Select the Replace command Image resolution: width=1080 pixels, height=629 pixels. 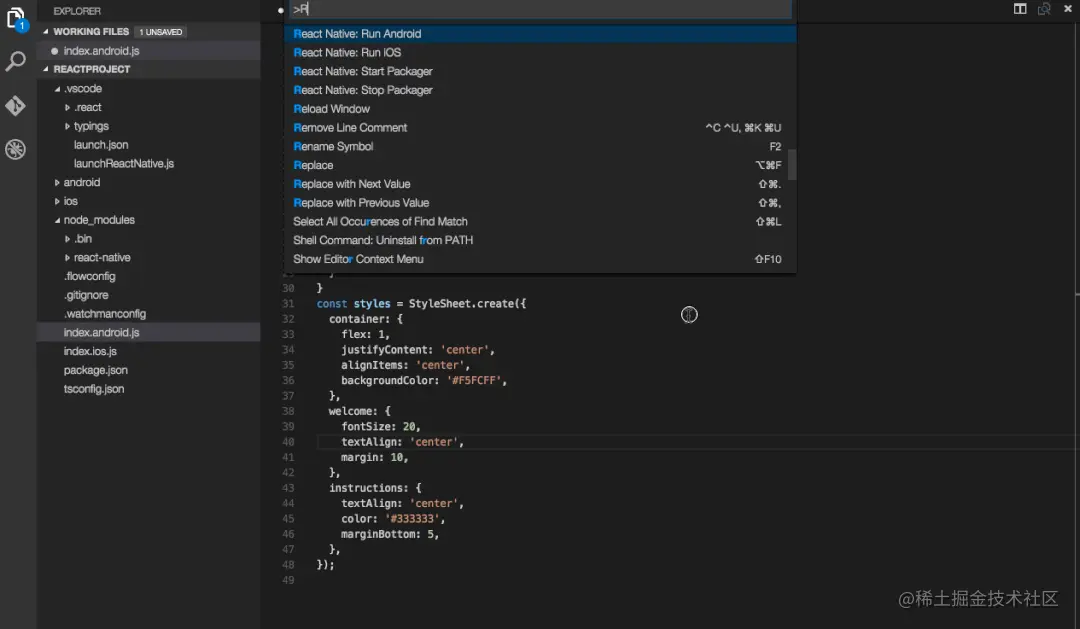point(540,165)
